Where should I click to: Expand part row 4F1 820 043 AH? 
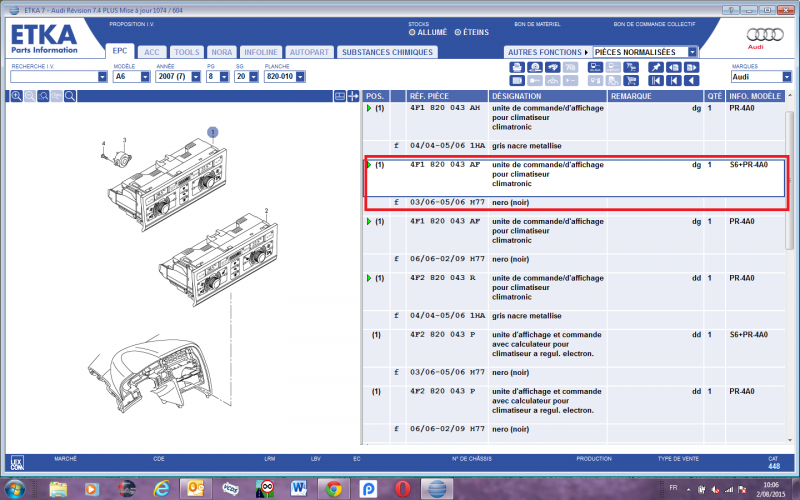pos(369,108)
